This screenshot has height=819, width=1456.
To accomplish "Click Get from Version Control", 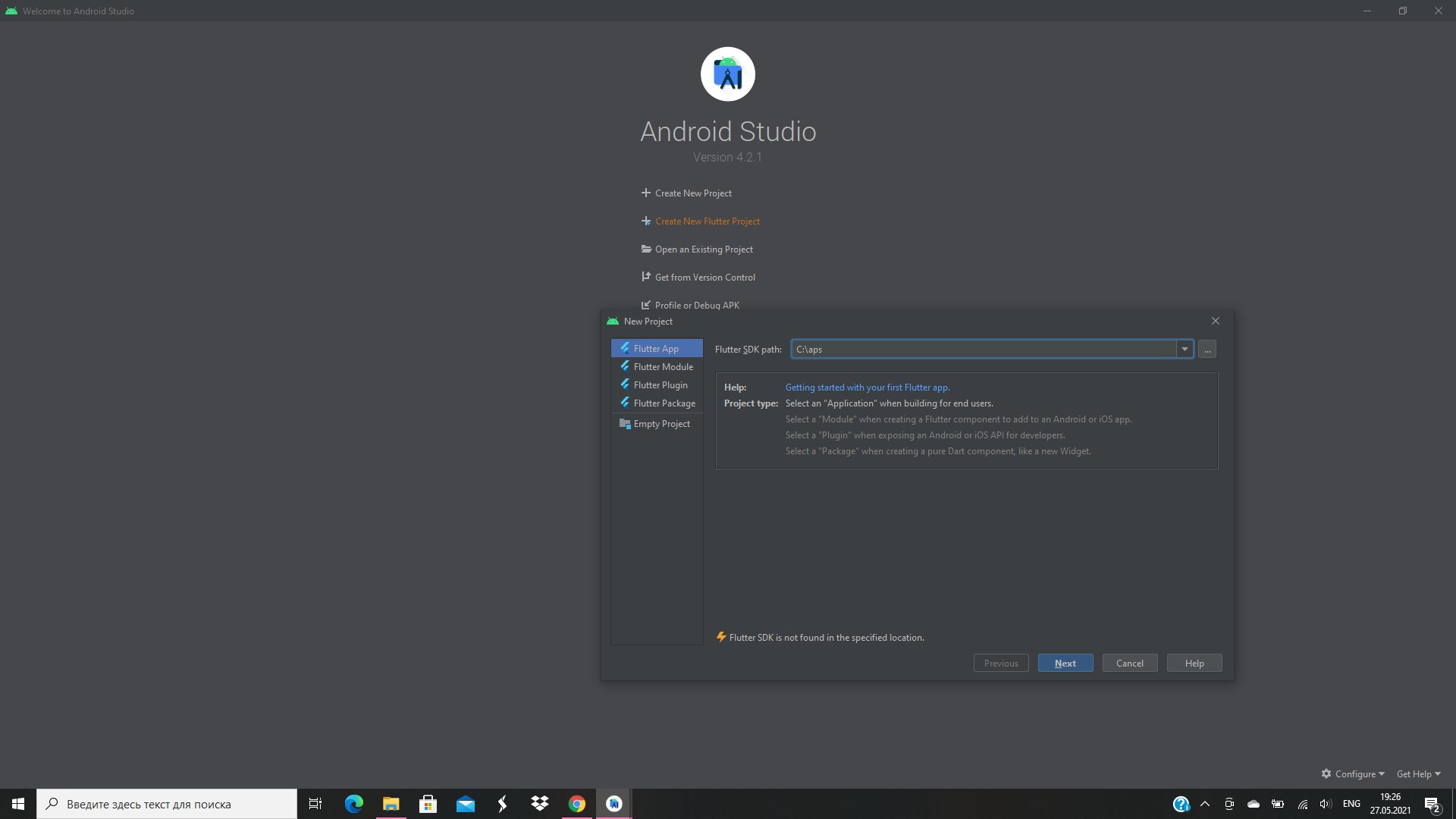I will coord(705,278).
